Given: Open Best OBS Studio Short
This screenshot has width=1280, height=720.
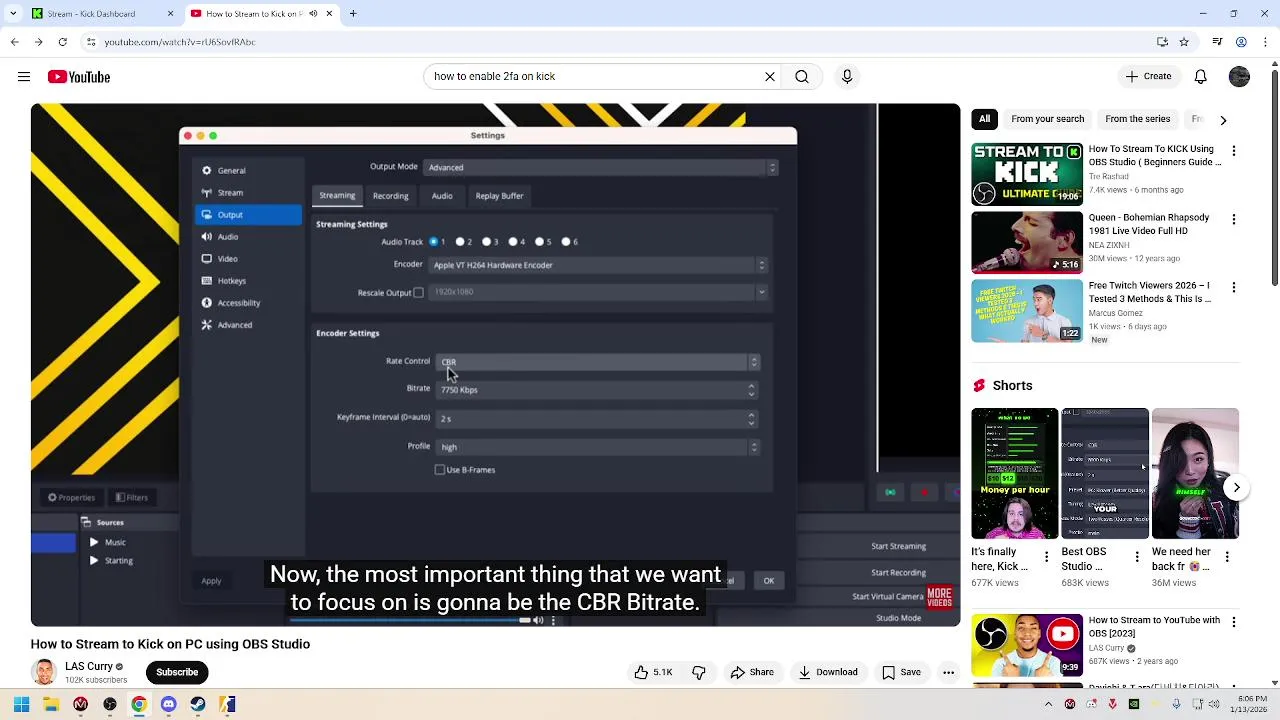Looking at the screenshot, I should tap(1105, 473).
